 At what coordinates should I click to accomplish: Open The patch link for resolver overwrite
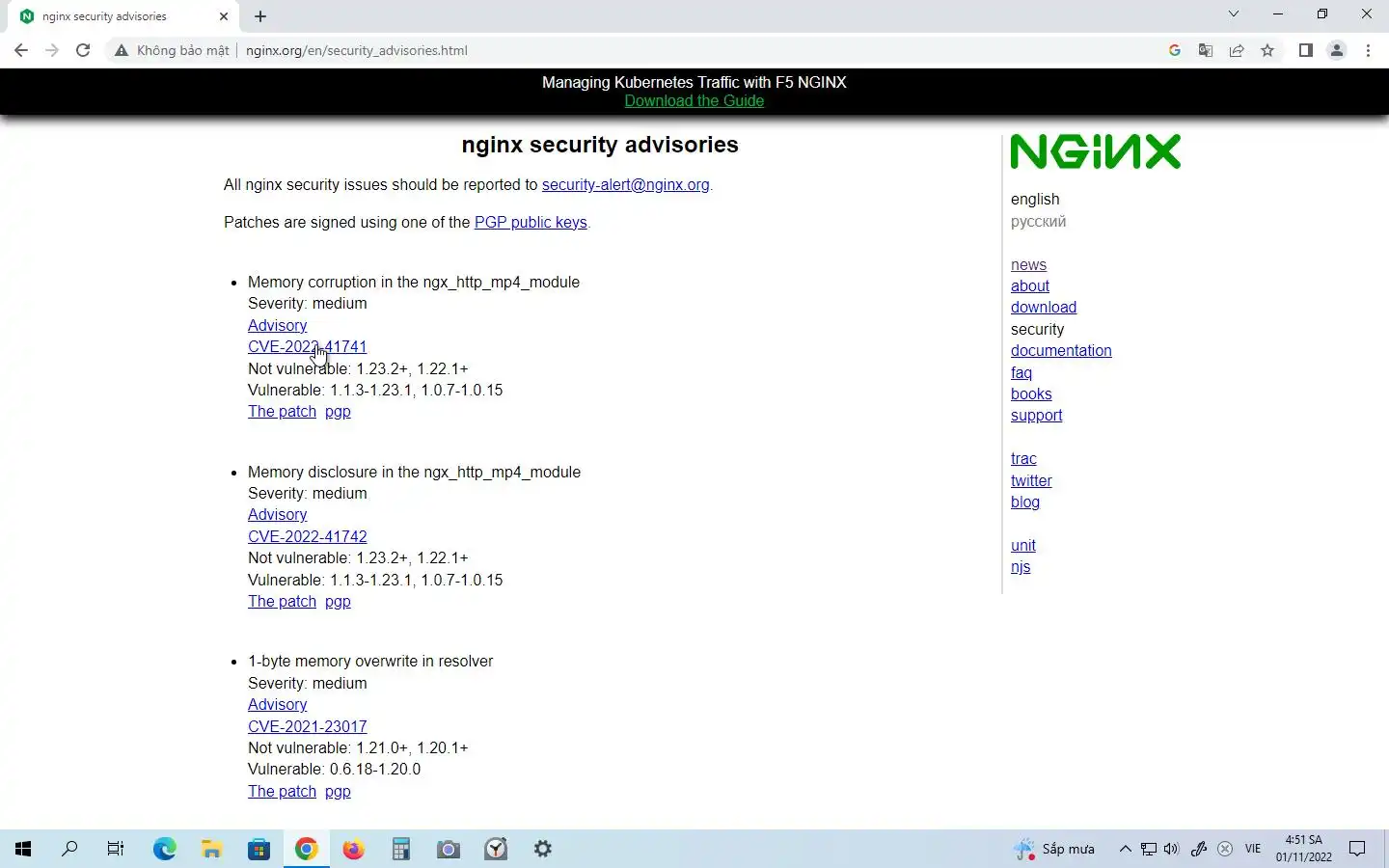[282, 791]
